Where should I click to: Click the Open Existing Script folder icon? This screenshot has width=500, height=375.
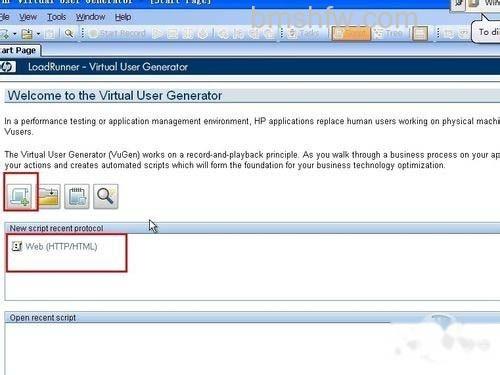click(x=49, y=196)
